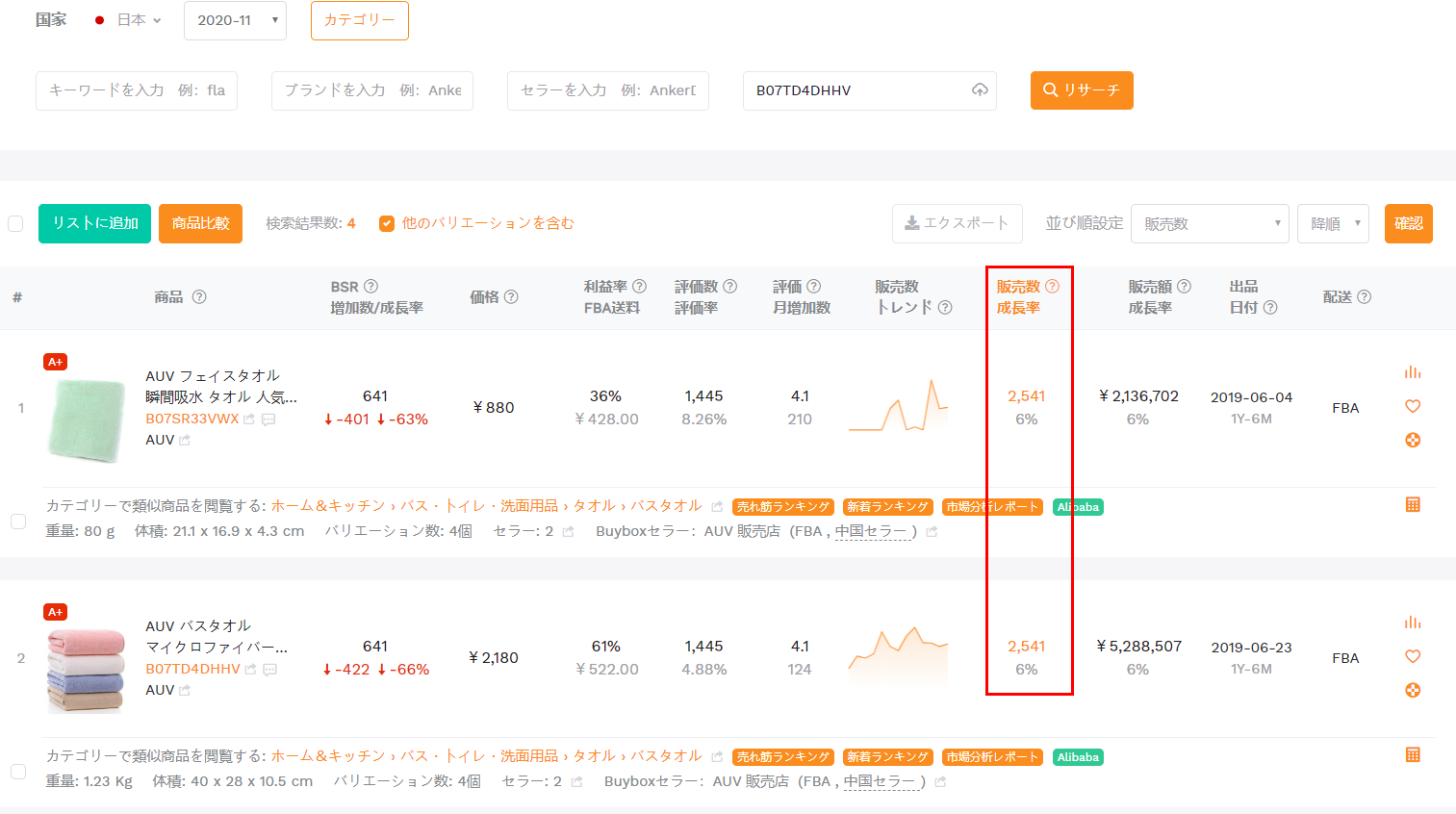Click the 商品比較 button
This screenshot has height=814, width=1456.
(x=200, y=223)
